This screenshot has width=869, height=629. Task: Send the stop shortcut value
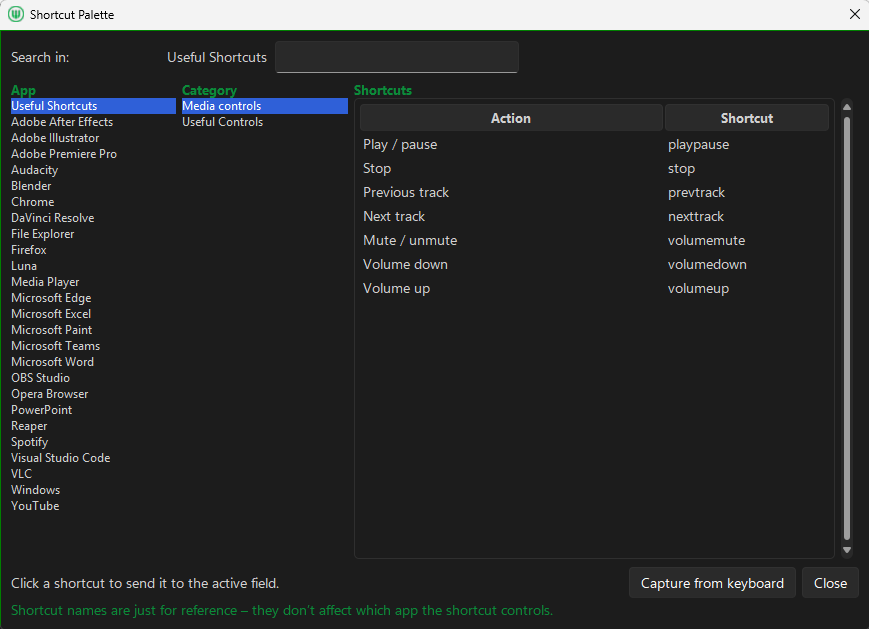click(681, 168)
